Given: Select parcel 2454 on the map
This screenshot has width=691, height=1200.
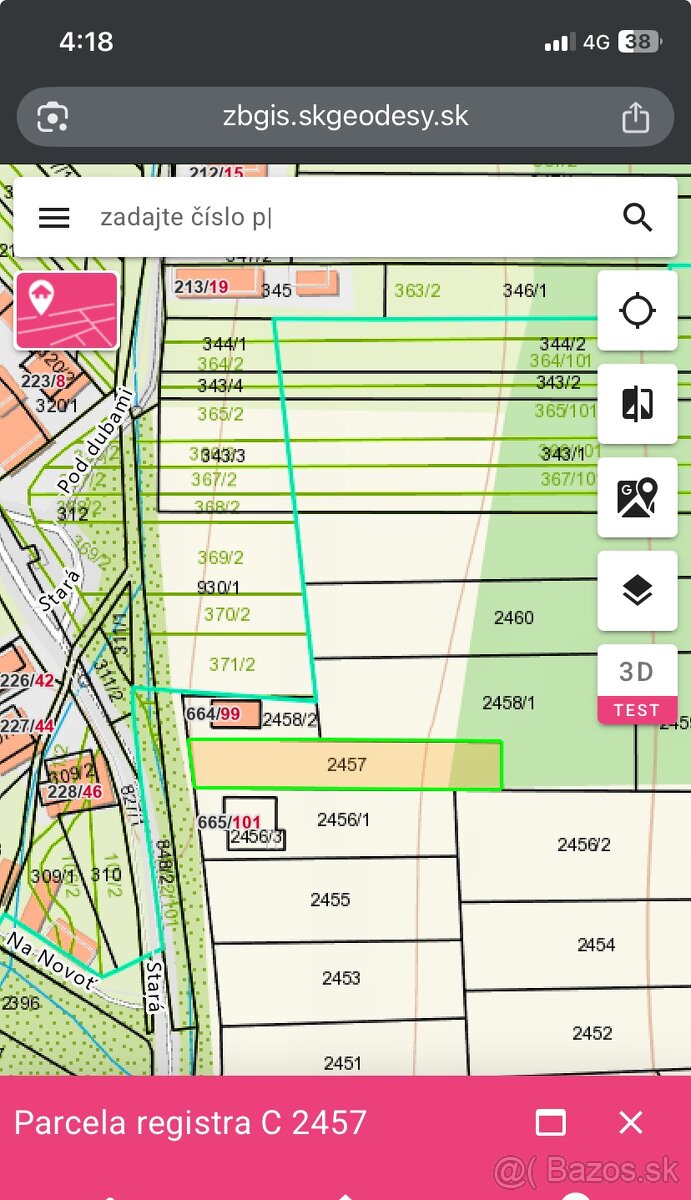Looking at the screenshot, I should (x=596, y=945).
